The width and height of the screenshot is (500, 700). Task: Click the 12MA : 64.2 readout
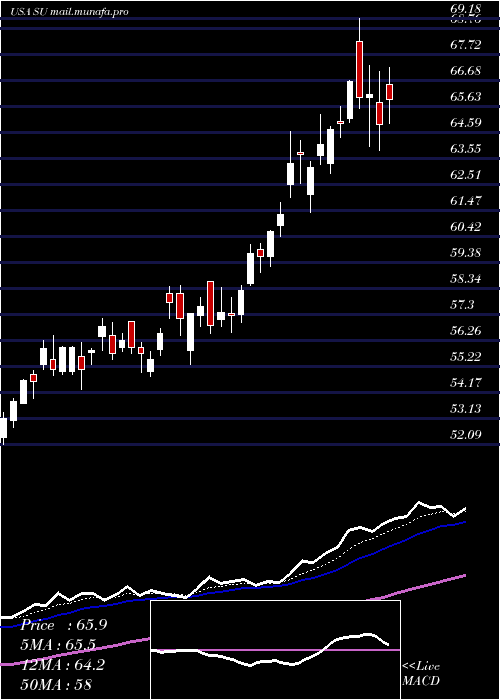(x=63, y=665)
